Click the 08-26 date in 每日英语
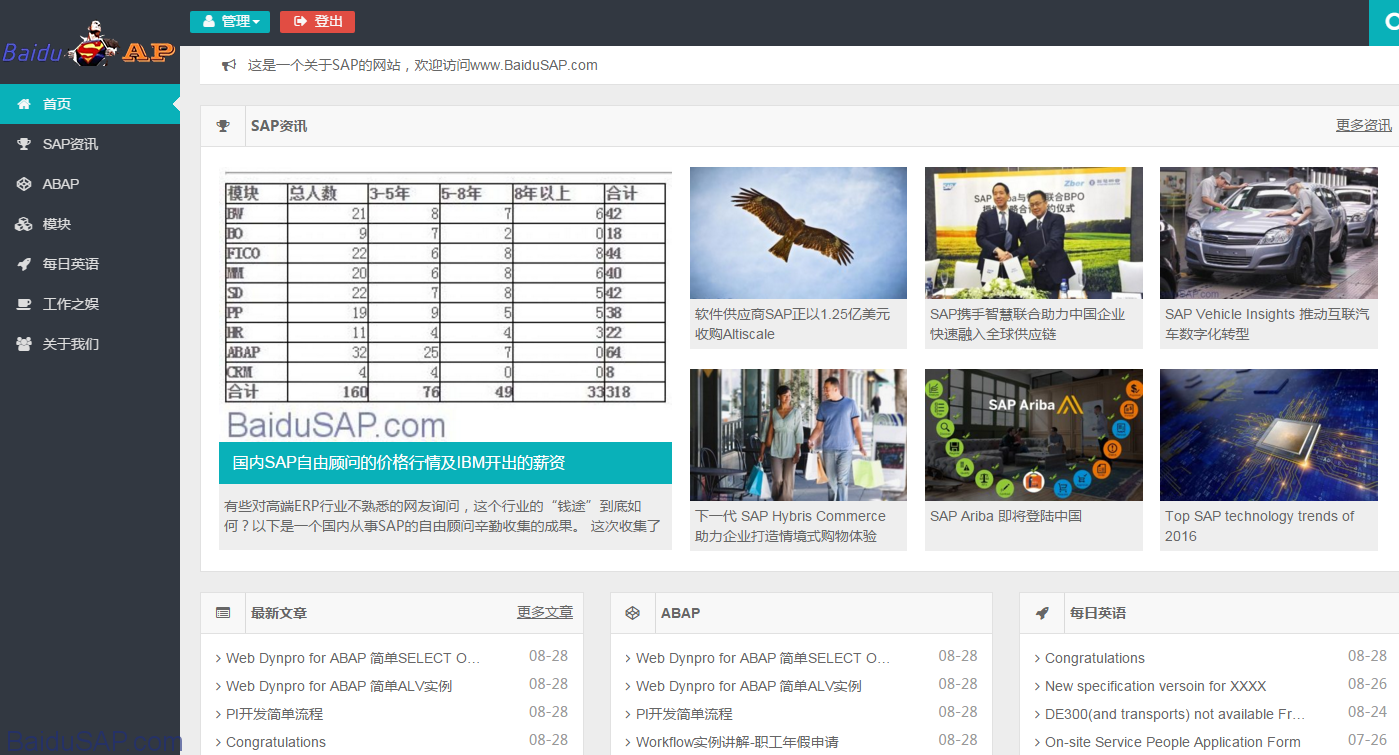The image size is (1399, 755). tap(1367, 684)
